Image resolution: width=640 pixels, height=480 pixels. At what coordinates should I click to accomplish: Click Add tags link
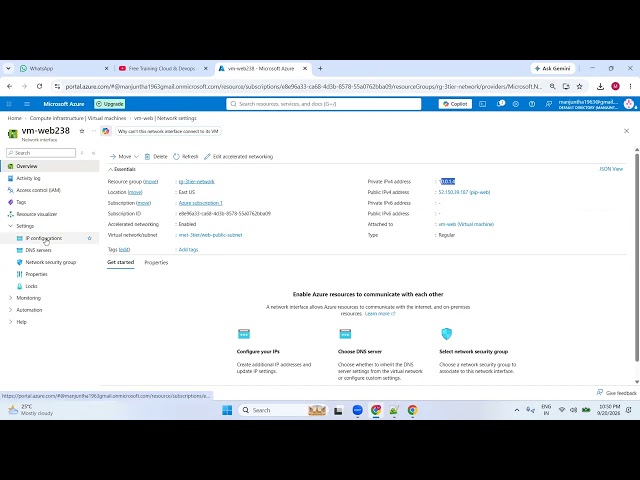click(188, 249)
